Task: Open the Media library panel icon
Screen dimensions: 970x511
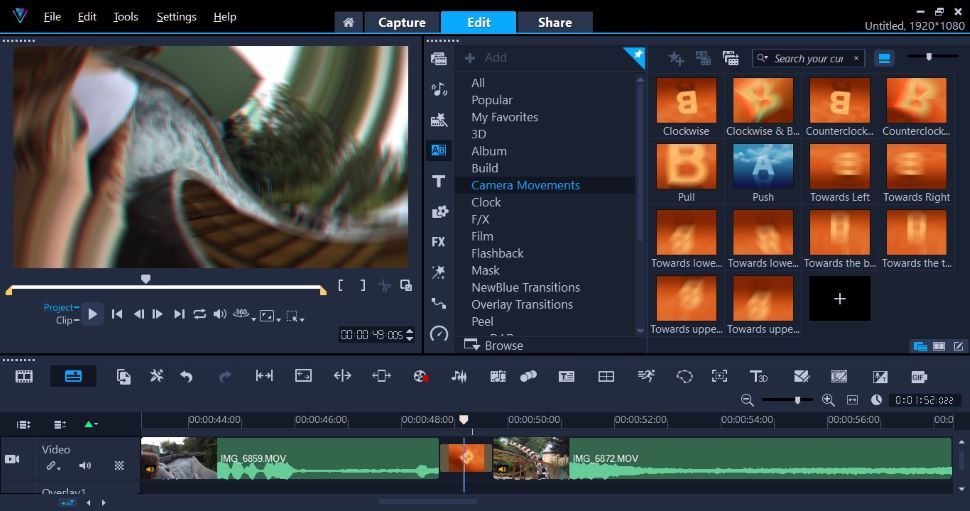Action: coord(439,59)
